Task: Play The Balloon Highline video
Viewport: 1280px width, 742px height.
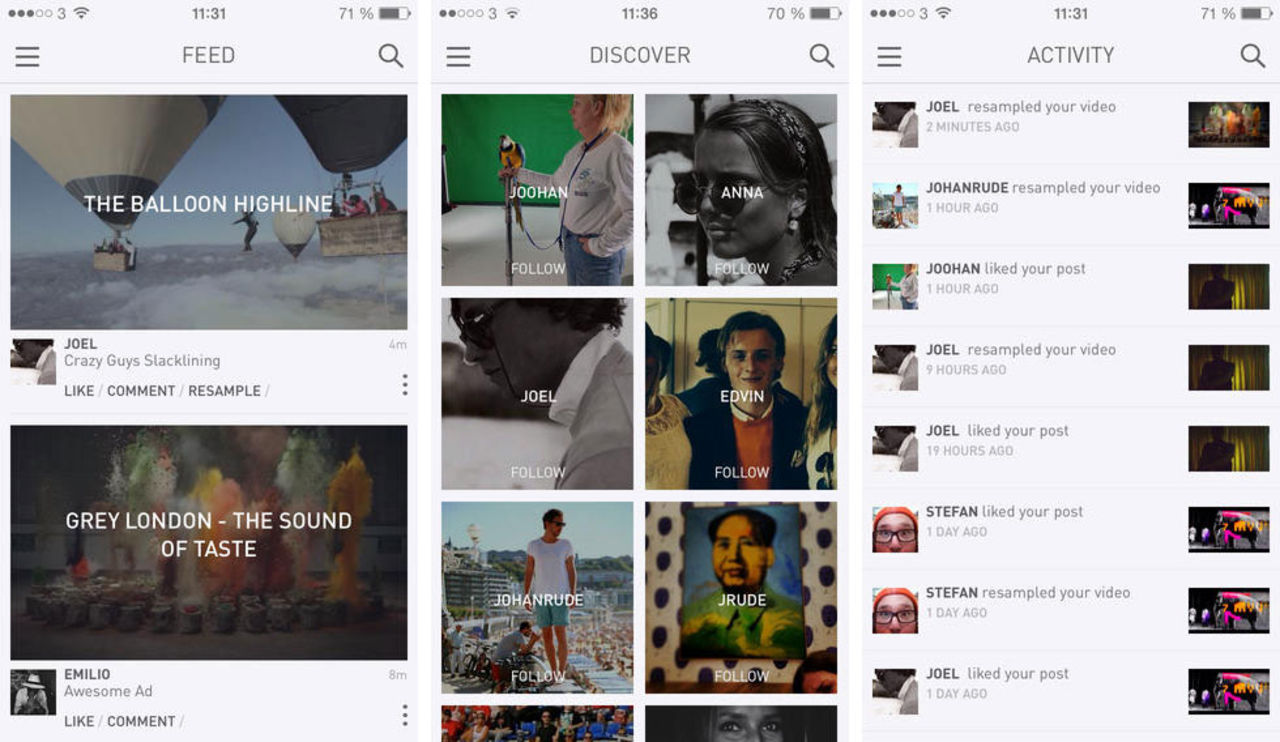Action: tap(208, 212)
